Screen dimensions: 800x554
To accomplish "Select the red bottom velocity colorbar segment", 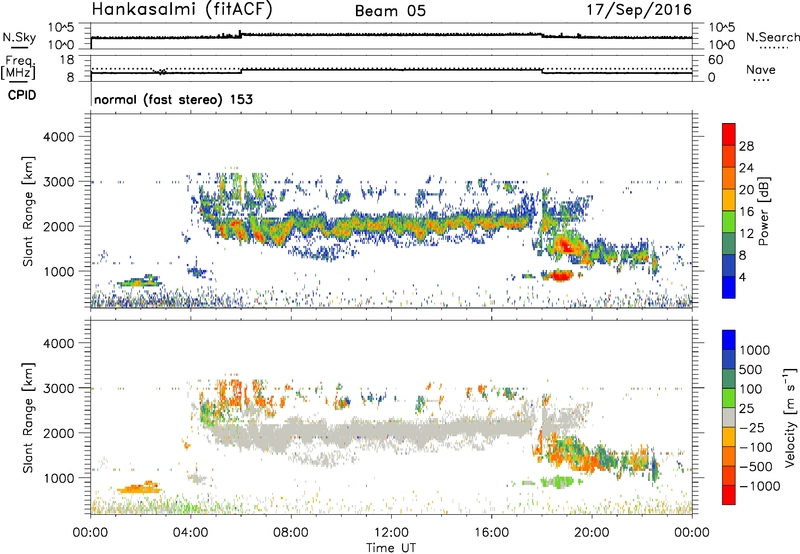I will click(729, 495).
